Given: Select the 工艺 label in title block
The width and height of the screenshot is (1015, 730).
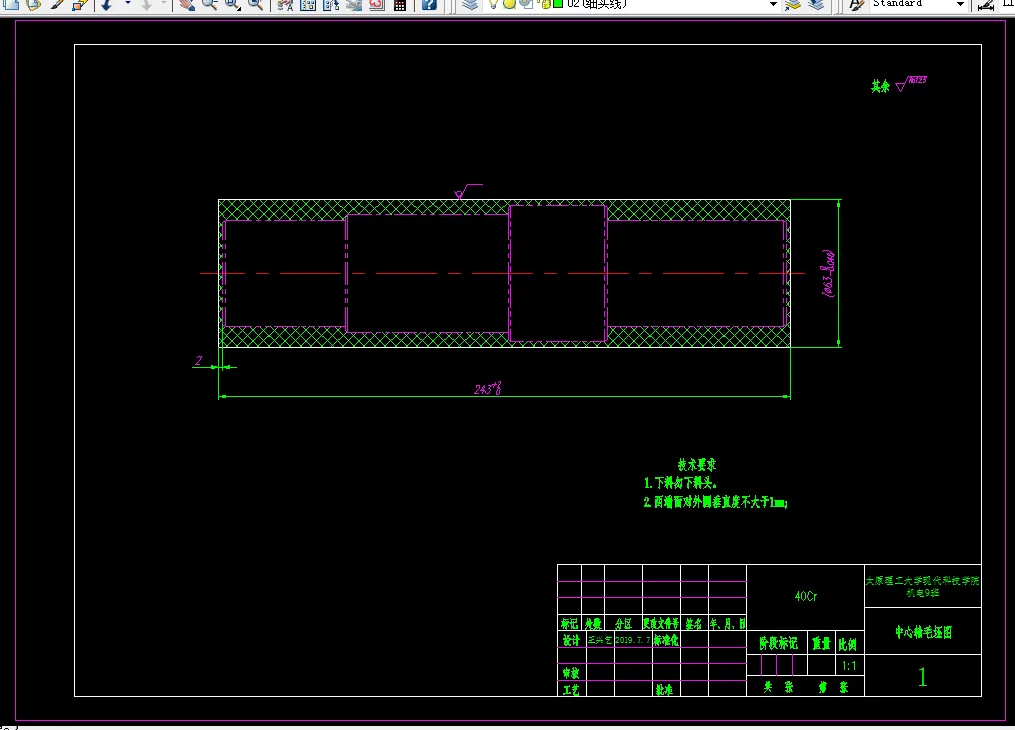Looking at the screenshot, I should 571,691.
